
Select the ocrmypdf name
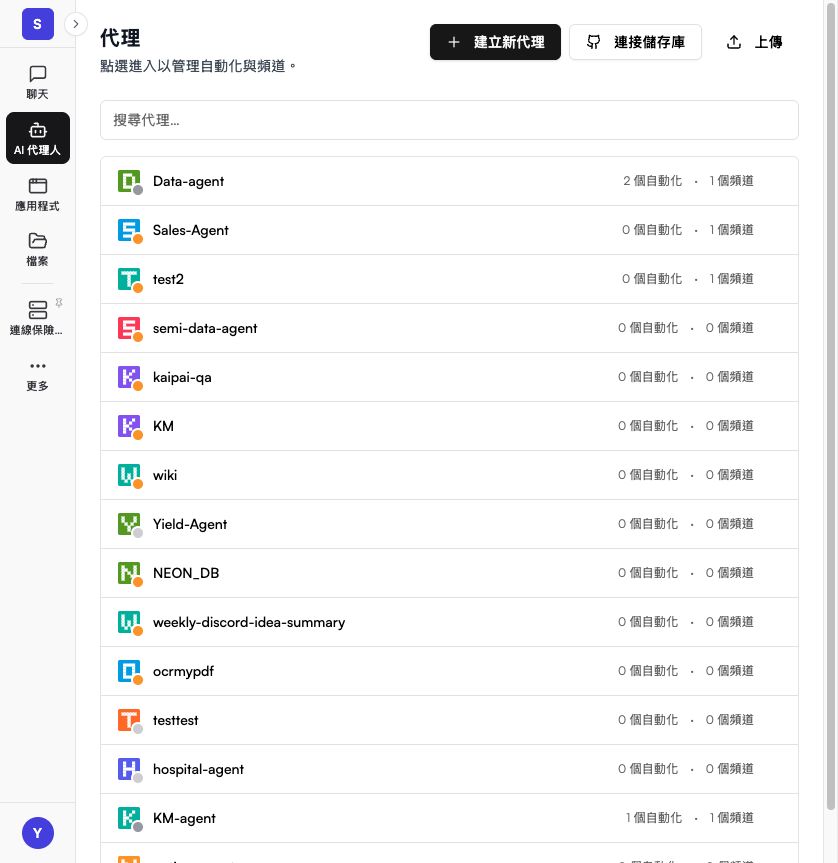(183, 671)
